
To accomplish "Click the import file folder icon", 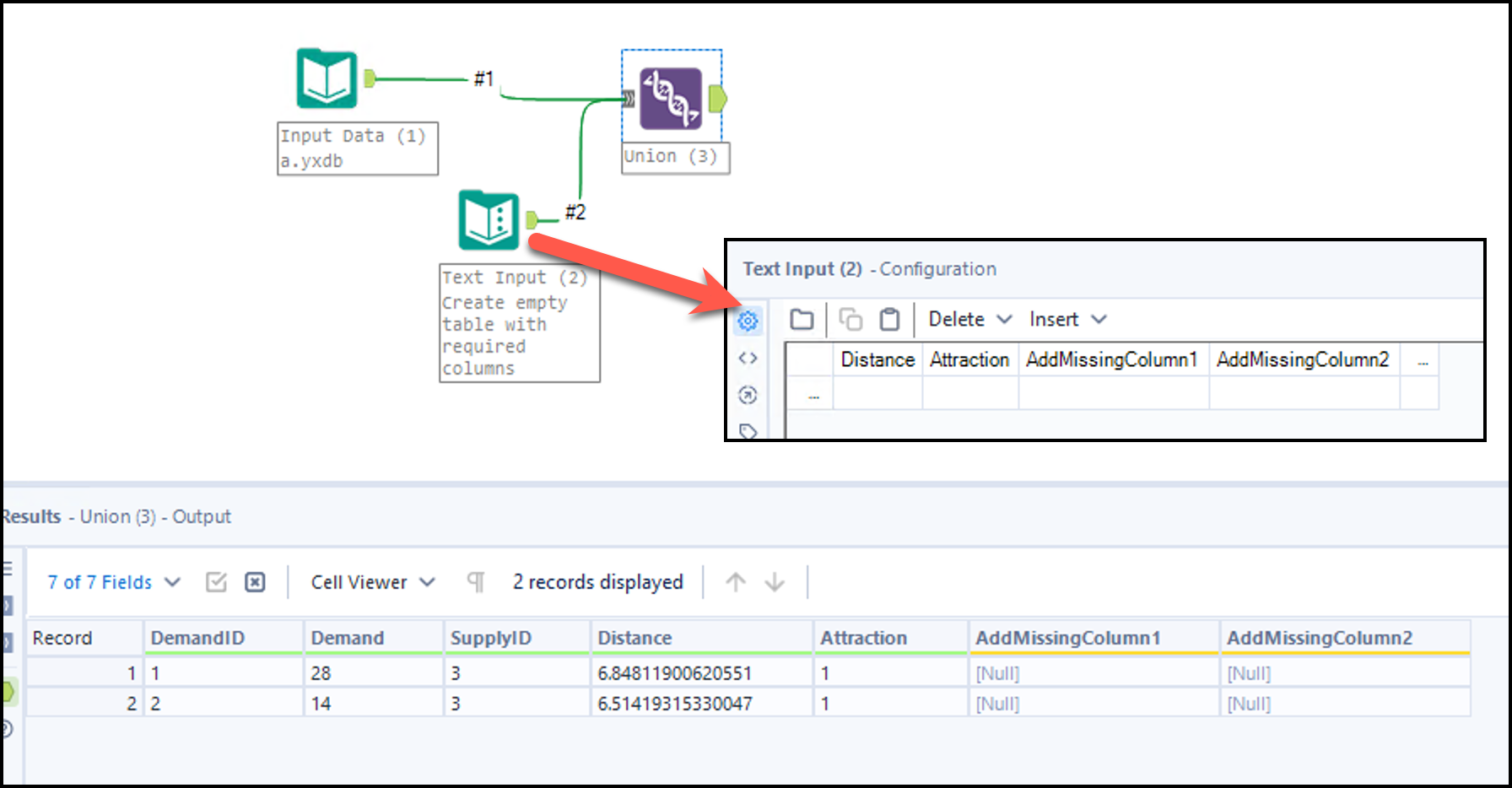I will tap(801, 319).
